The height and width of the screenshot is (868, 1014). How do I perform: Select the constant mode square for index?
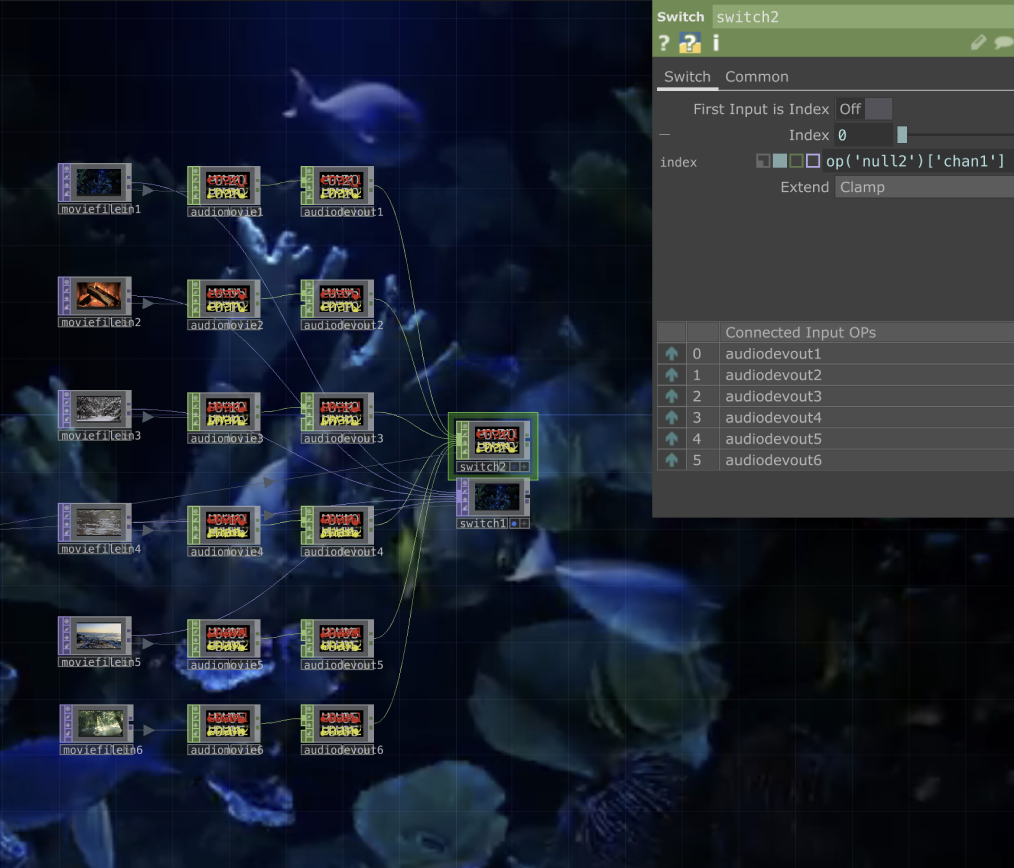coord(763,161)
